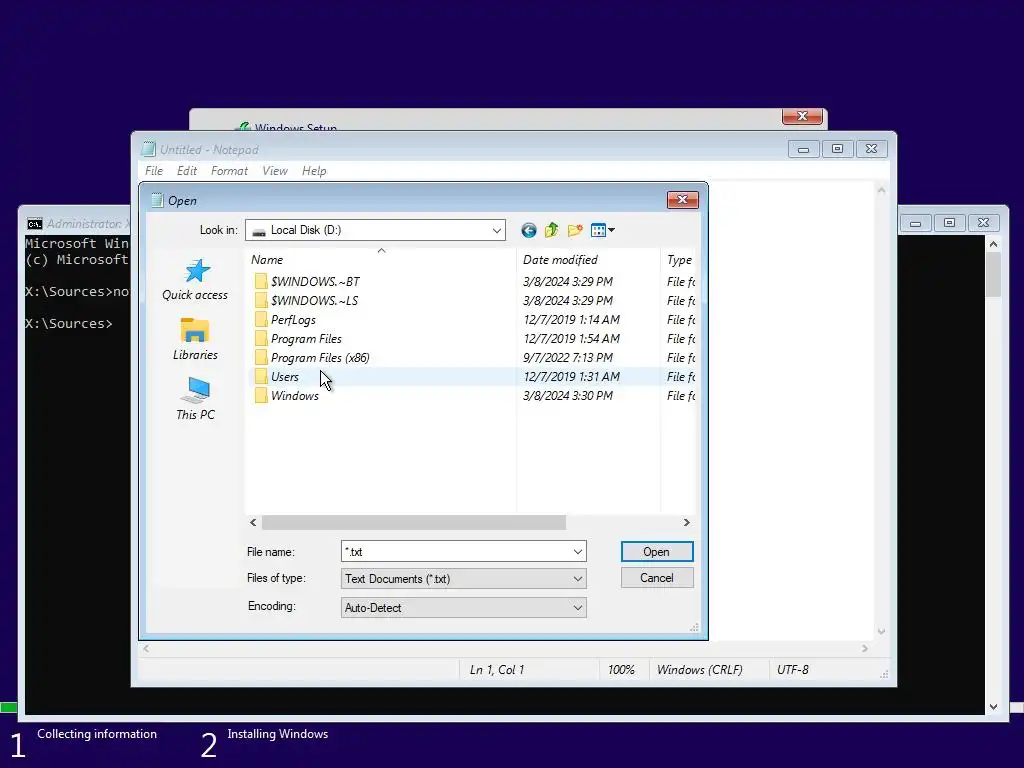1024x768 pixels.
Task: Minimize the Command Prompt window
Action: coord(916,223)
